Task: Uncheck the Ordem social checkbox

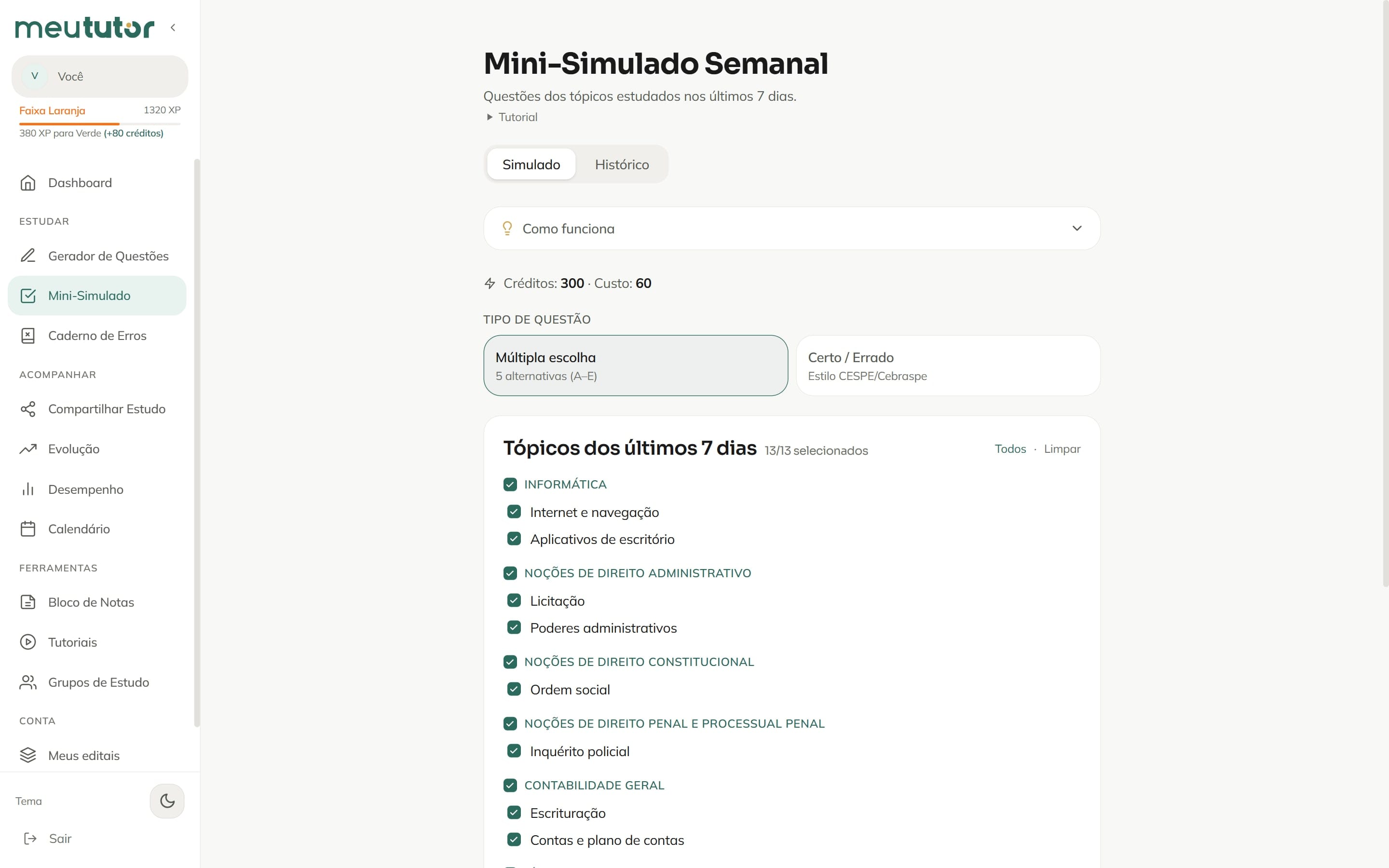Action: [514, 689]
